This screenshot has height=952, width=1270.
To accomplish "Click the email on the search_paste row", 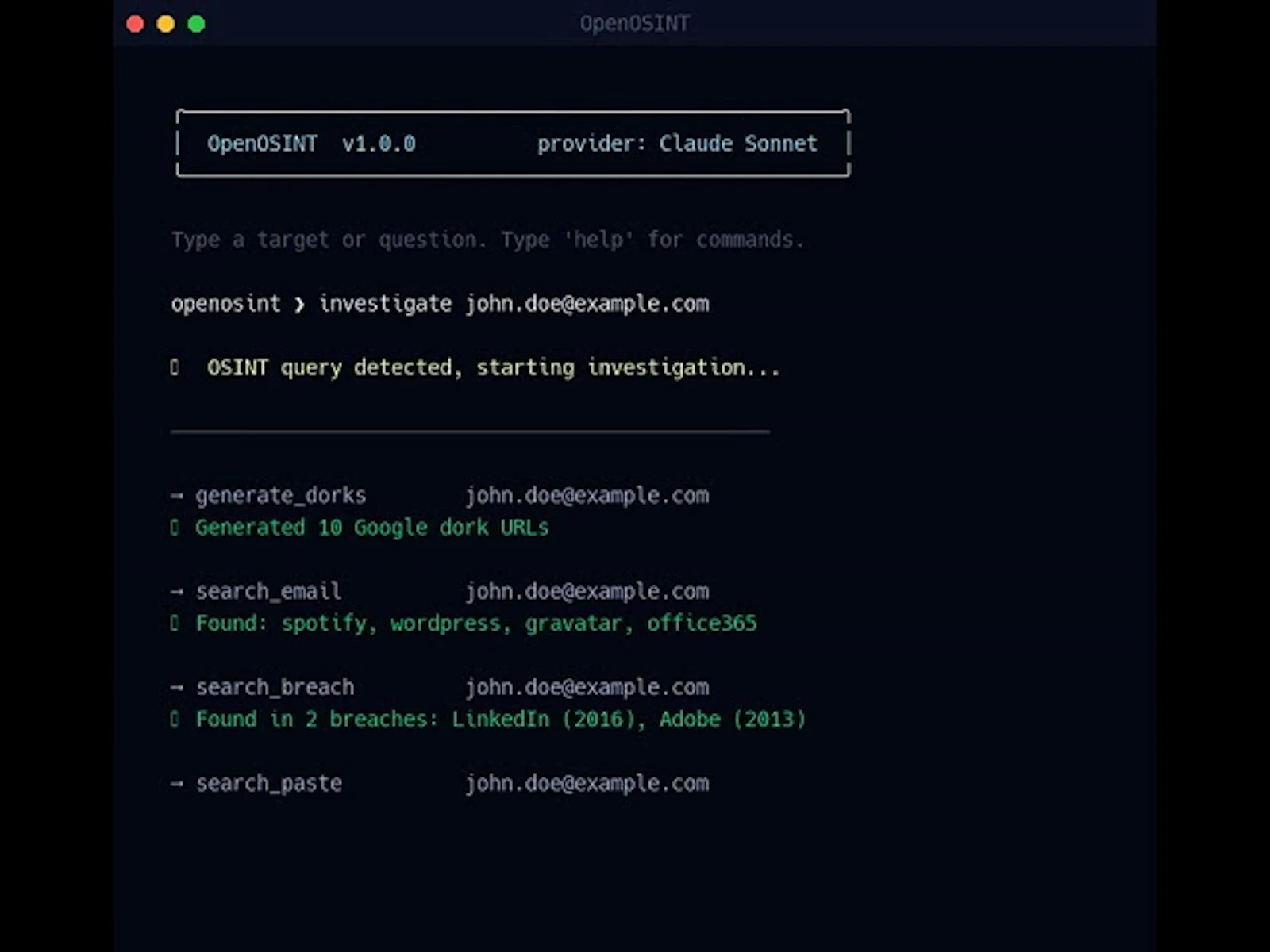I will click(x=587, y=784).
